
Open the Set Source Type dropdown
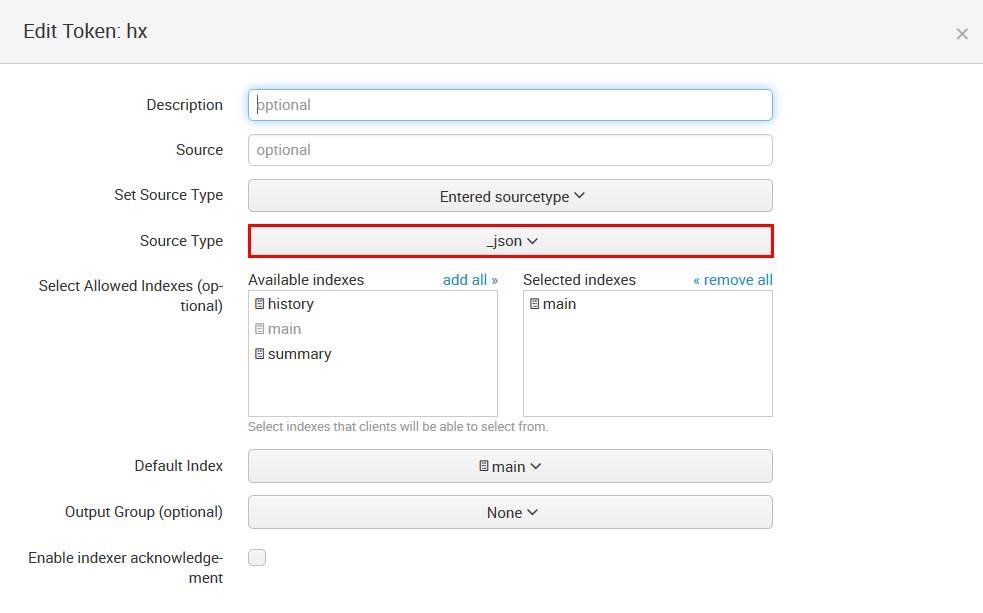tap(510, 196)
